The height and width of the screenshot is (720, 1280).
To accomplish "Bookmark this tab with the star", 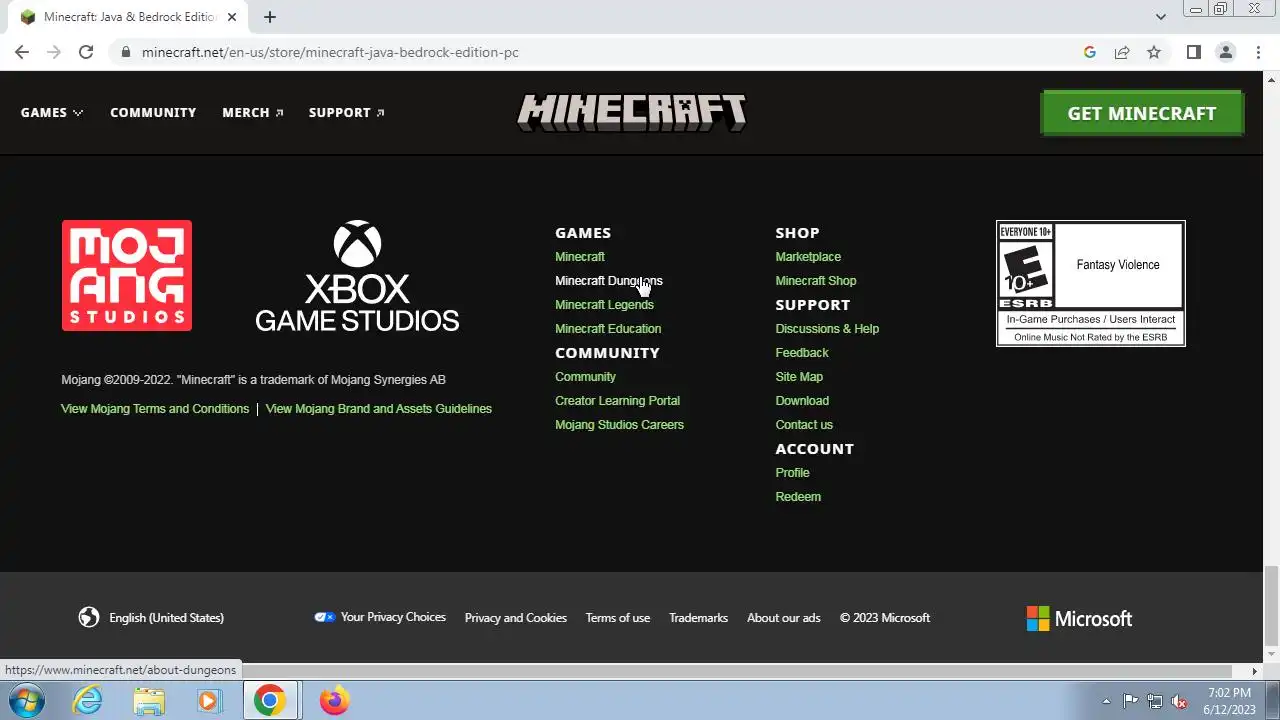I will coord(1154,52).
